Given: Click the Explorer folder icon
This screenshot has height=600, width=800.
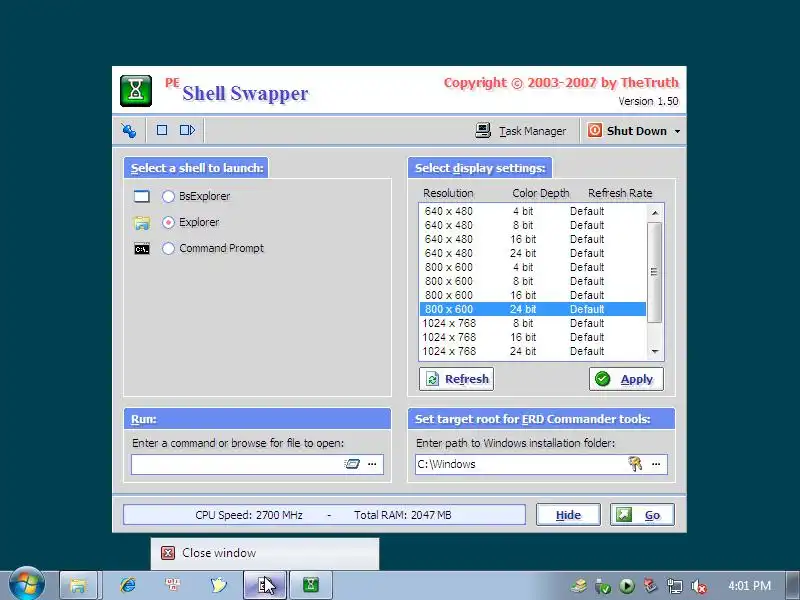Looking at the screenshot, I should [142, 223].
